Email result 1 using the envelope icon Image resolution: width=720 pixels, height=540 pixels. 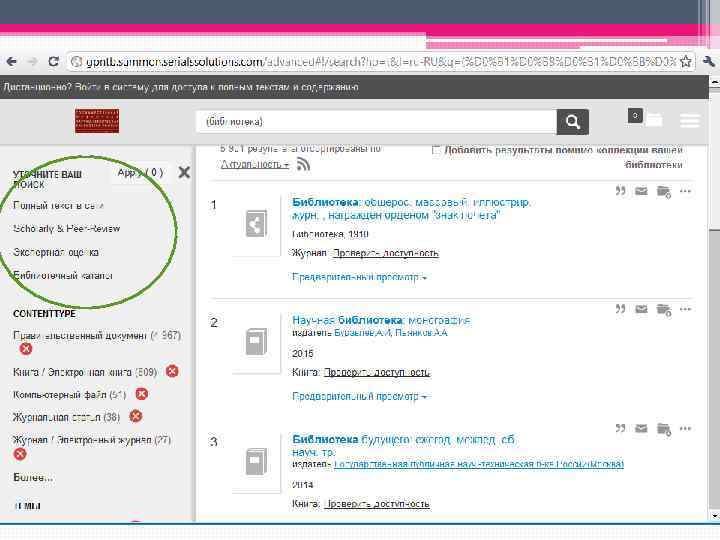641,191
